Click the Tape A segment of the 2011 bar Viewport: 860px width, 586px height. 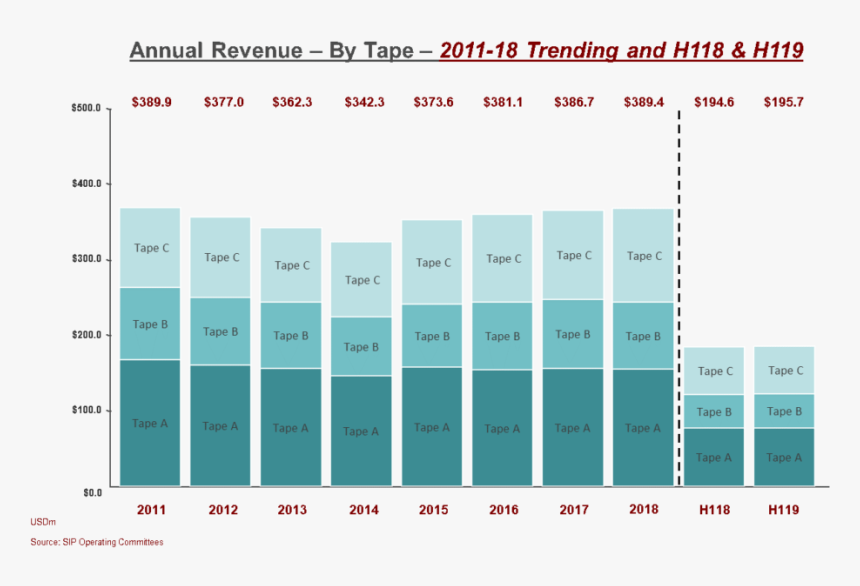(150, 423)
